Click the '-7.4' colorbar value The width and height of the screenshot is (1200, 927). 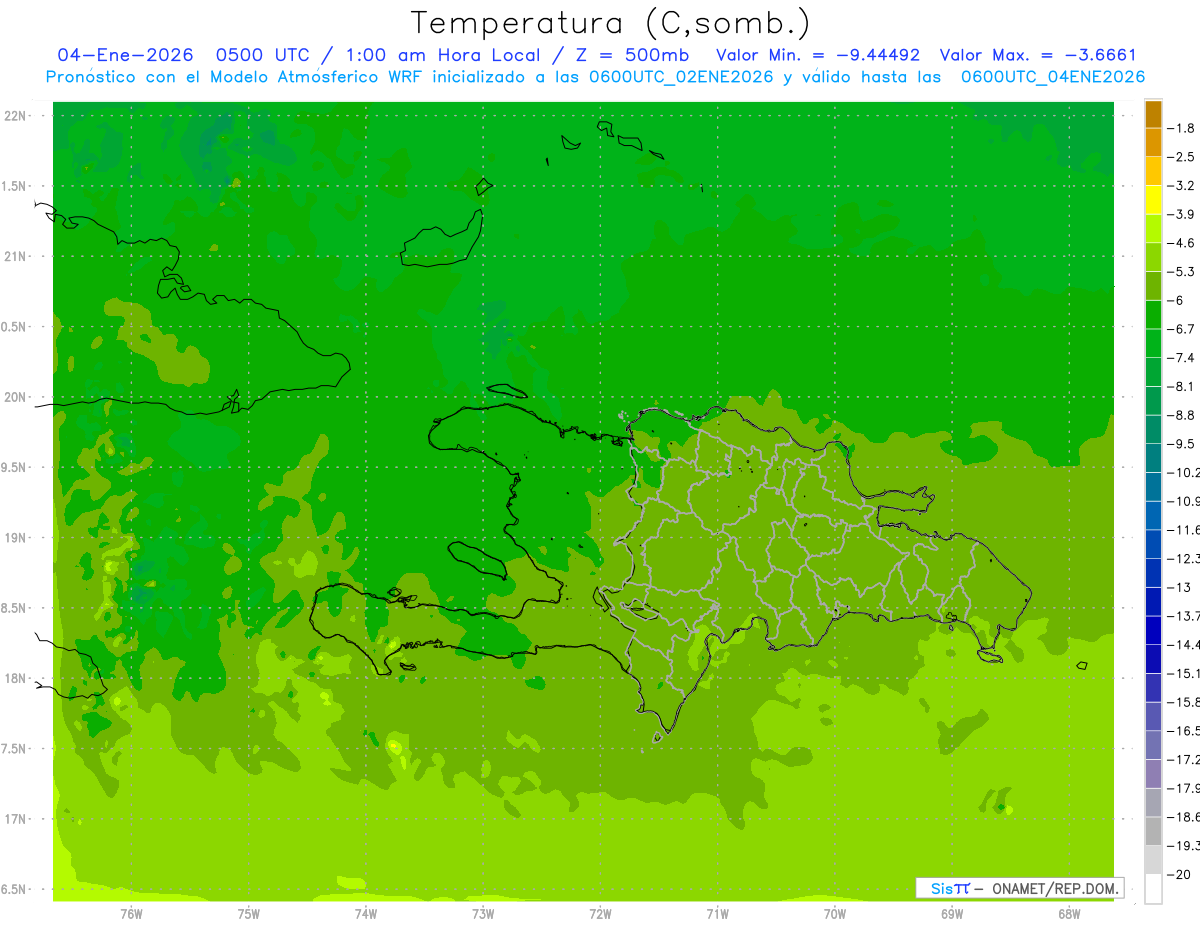point(1182,358)
